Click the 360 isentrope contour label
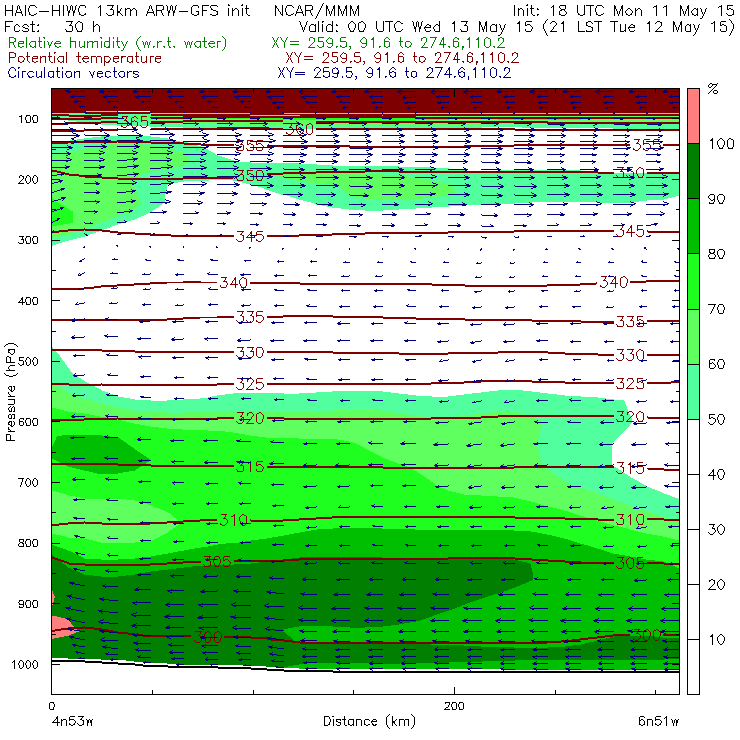This screenshot has width=740, height=740. pos(299,128)
